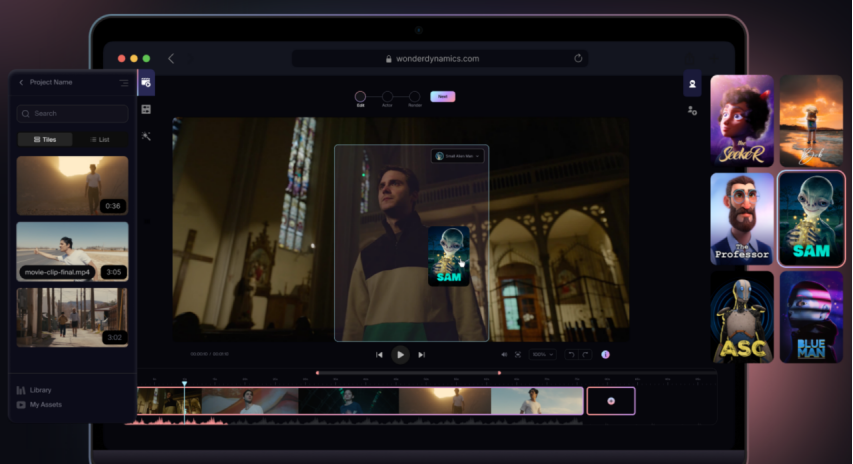Undo the last edit

click(572, 354)
